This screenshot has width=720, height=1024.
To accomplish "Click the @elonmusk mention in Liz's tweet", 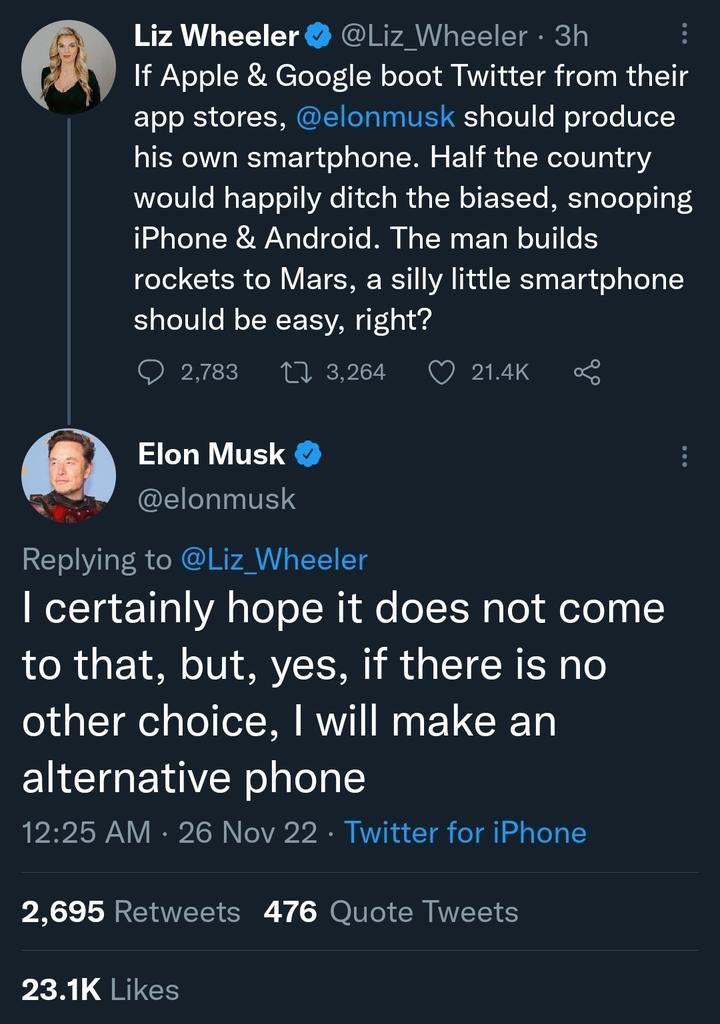I will (376, 116).
